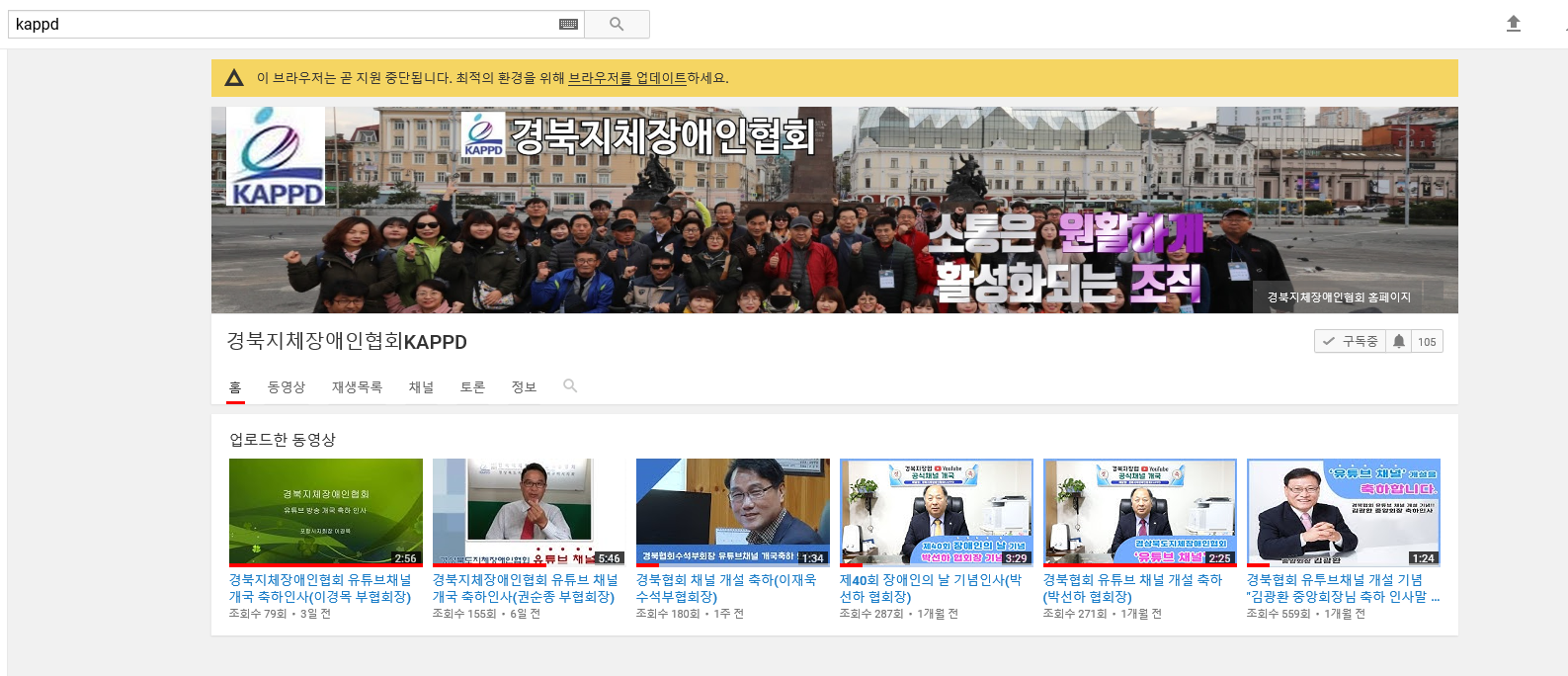Viewport: 1568px width, 676px height.
Task: Switch to the 동영상 tab
Action: tap(287, 387)
